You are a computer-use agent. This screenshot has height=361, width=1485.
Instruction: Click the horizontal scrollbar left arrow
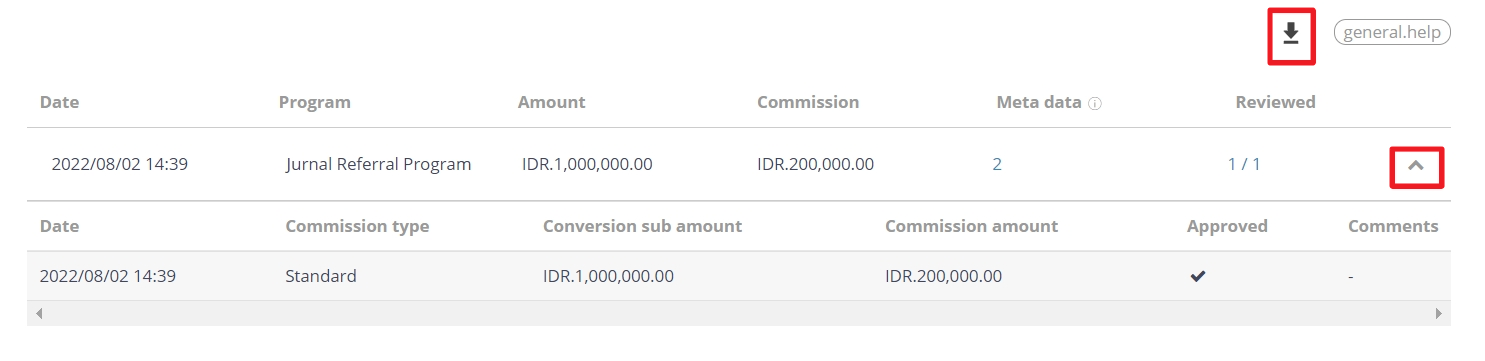[x=39, y=313]
